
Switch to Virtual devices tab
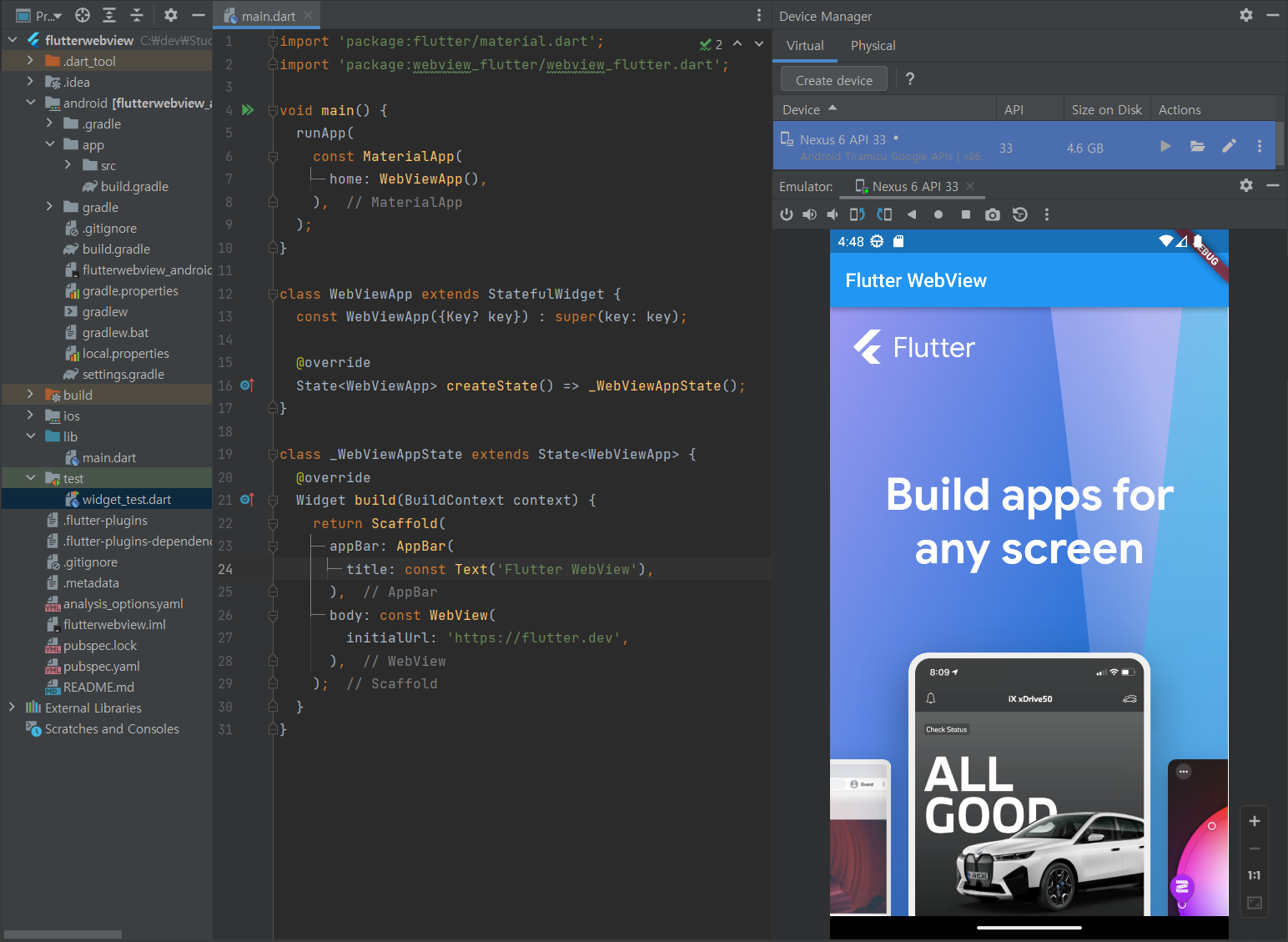tap(805, 46)
